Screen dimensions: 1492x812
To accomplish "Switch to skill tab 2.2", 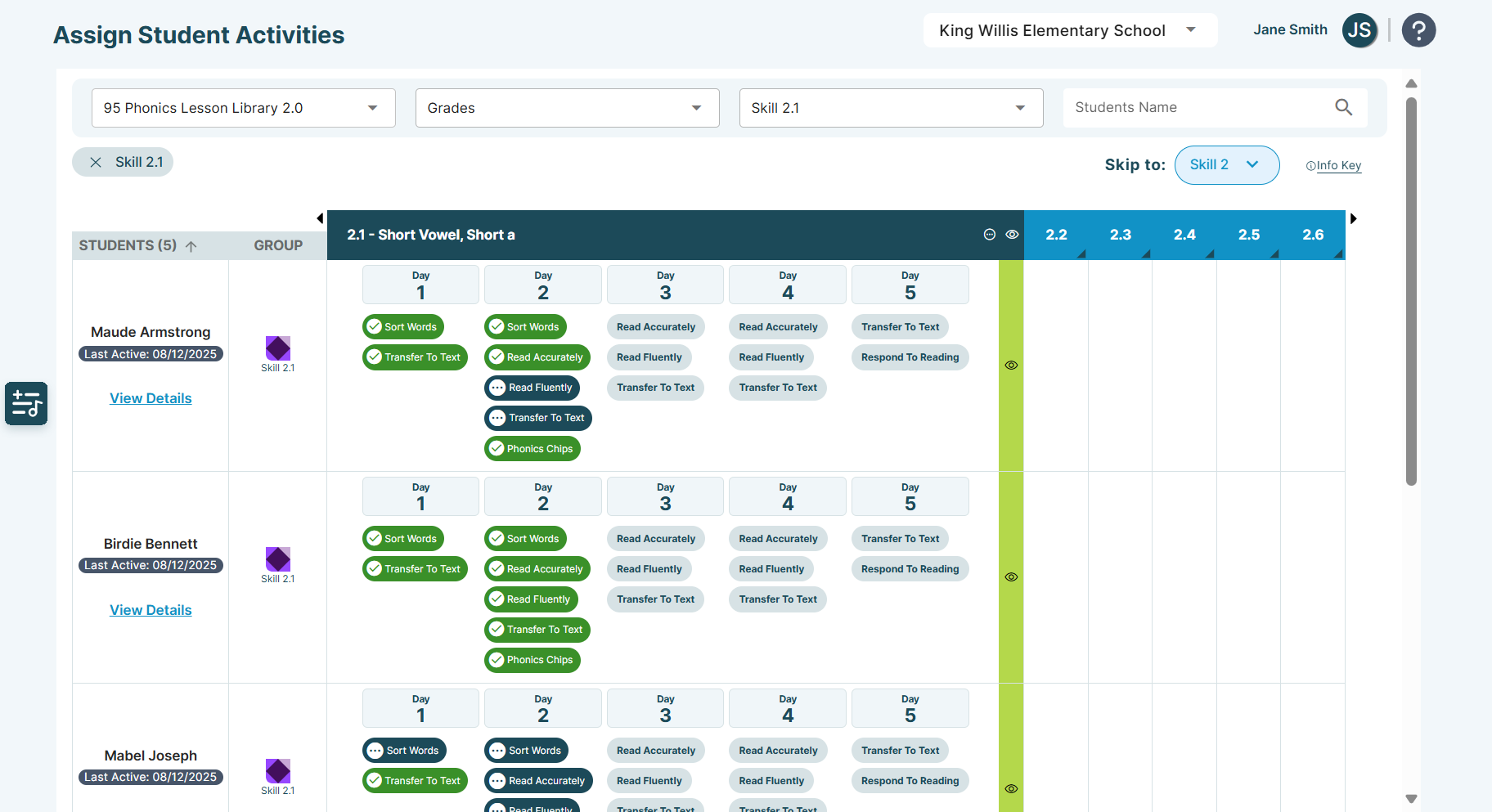I will [x=1056, y=235].
